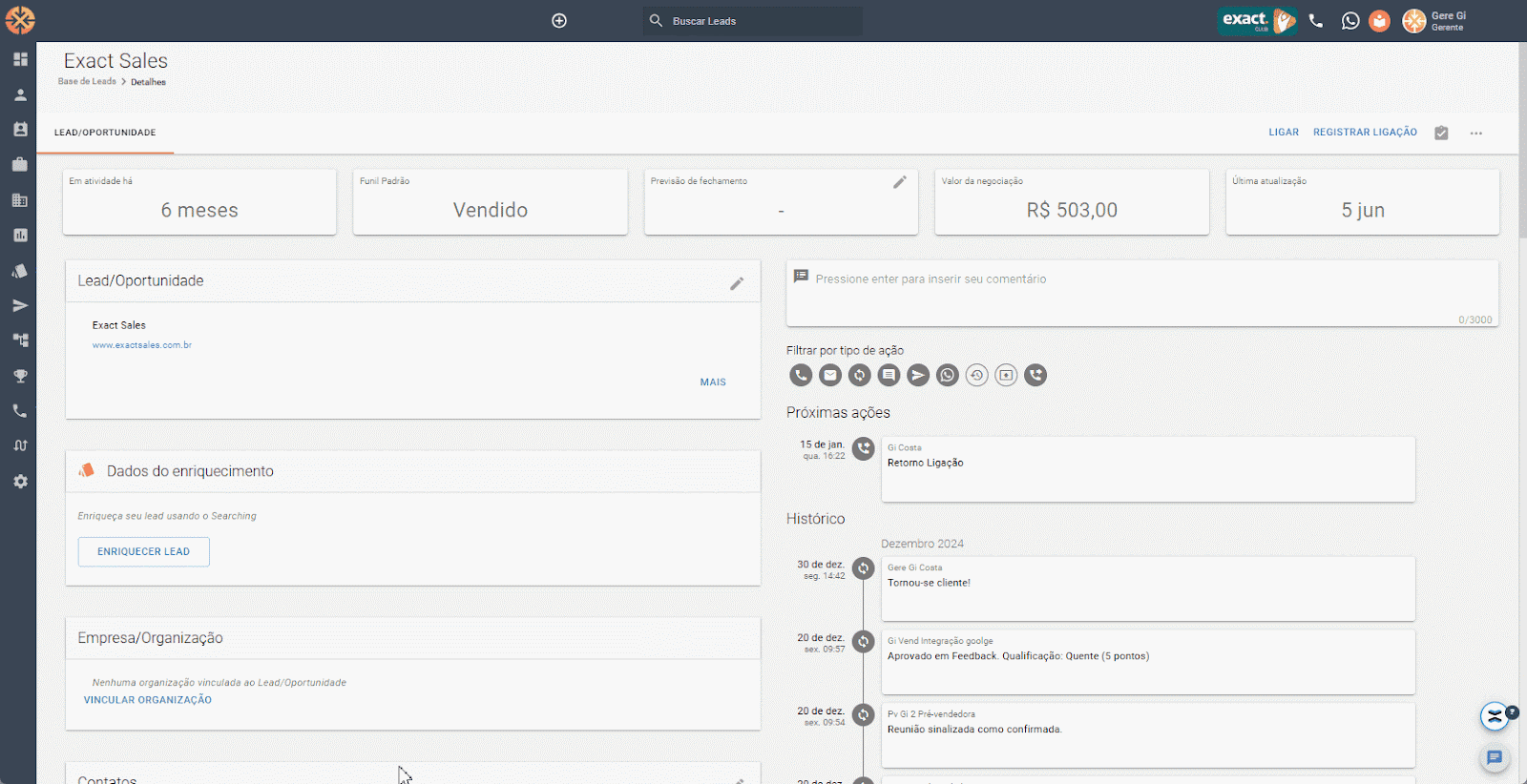Click the Exact Sales logo top-left
Screen dimensions: 1527x784
click(x=20, y=20)
